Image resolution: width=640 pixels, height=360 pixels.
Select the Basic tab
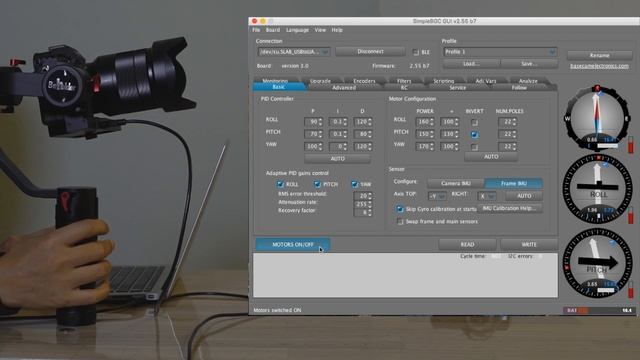click(279, 87)
